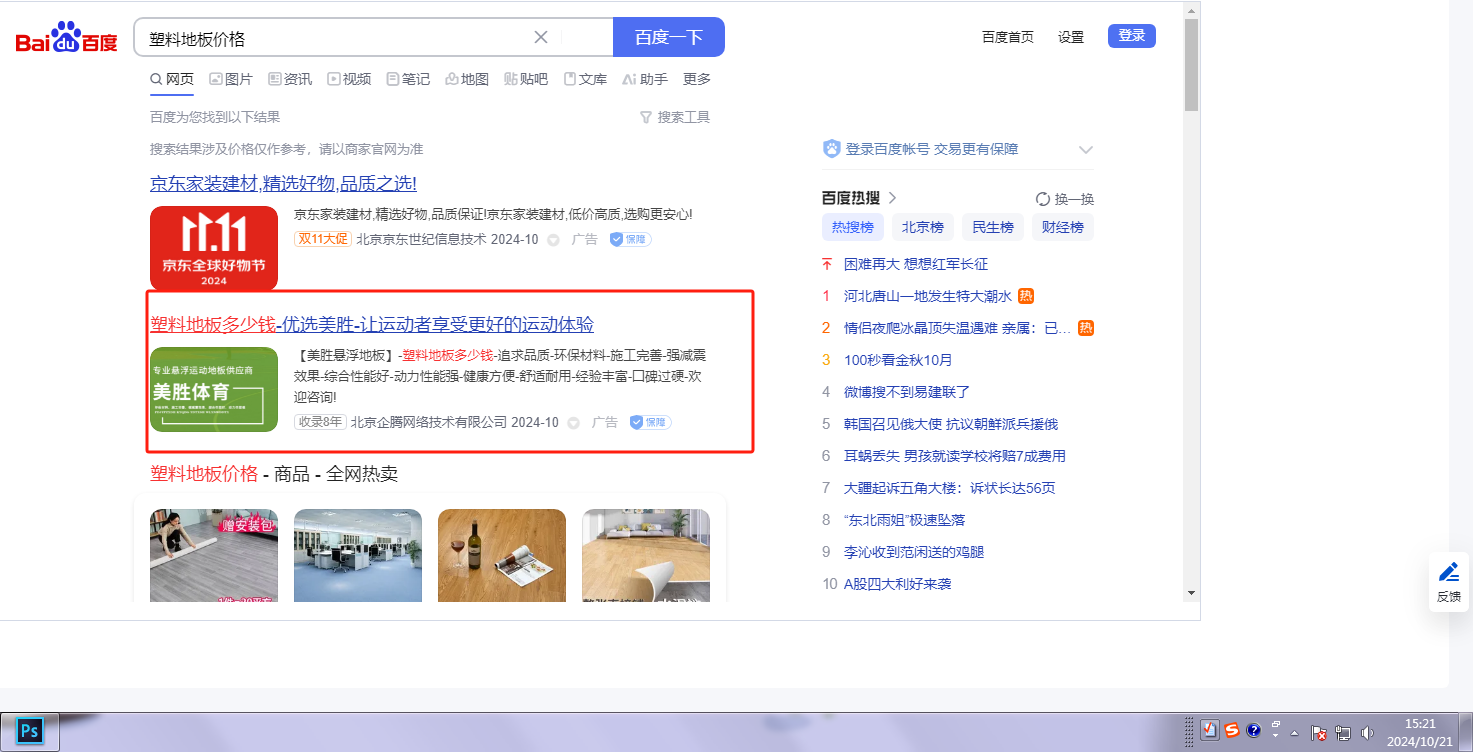The image size is (1473, 752).
Task: Click the taskbar clock showing 15:21
Action: tap(1420, 732)
